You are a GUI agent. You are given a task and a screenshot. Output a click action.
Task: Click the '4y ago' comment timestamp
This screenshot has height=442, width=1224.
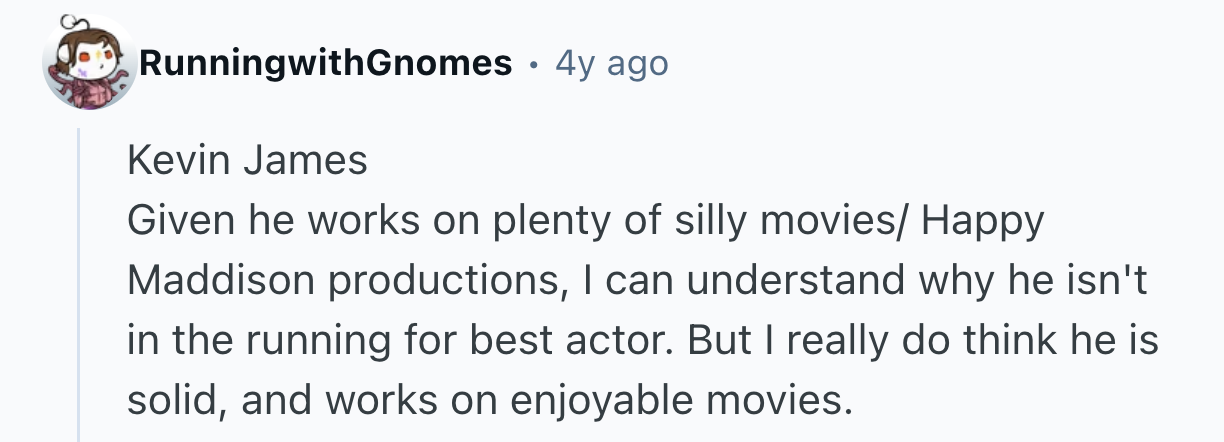tap(612, 65)
